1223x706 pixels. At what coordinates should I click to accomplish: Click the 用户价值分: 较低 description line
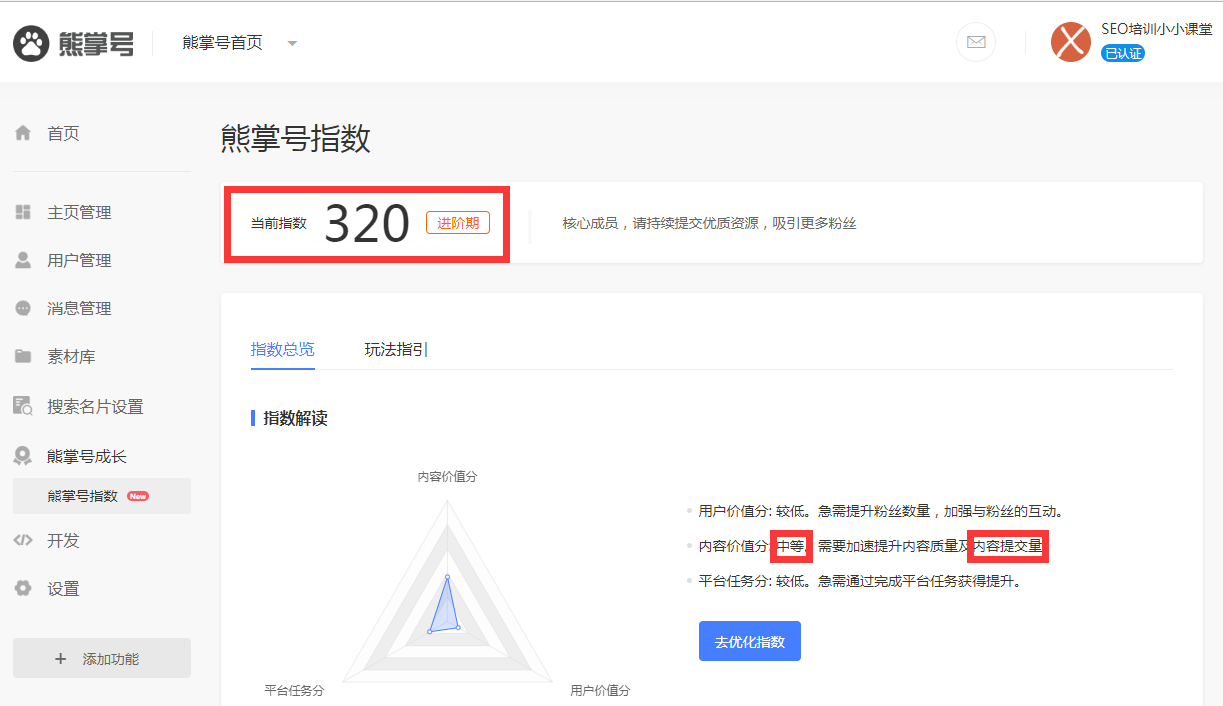pyautogui.click(x=880, y=511)
